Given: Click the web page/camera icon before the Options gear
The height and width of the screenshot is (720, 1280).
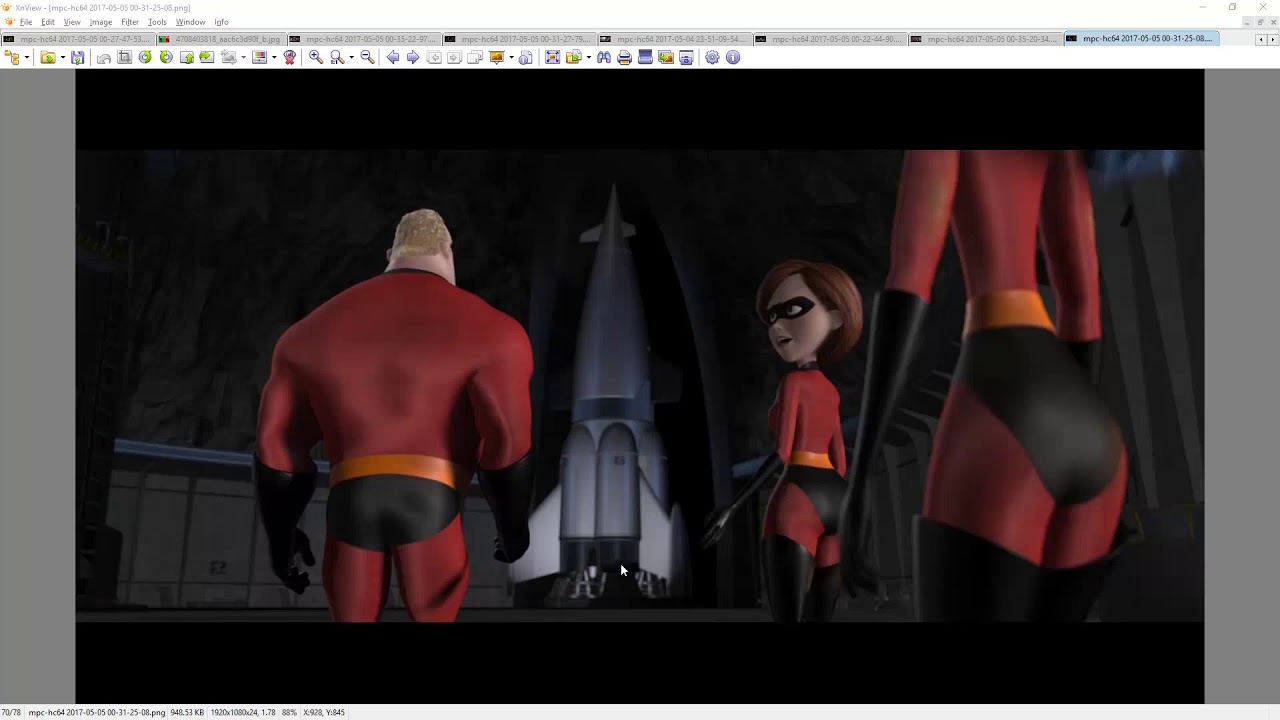Looking at the screenshot, I should coord(686,58).
